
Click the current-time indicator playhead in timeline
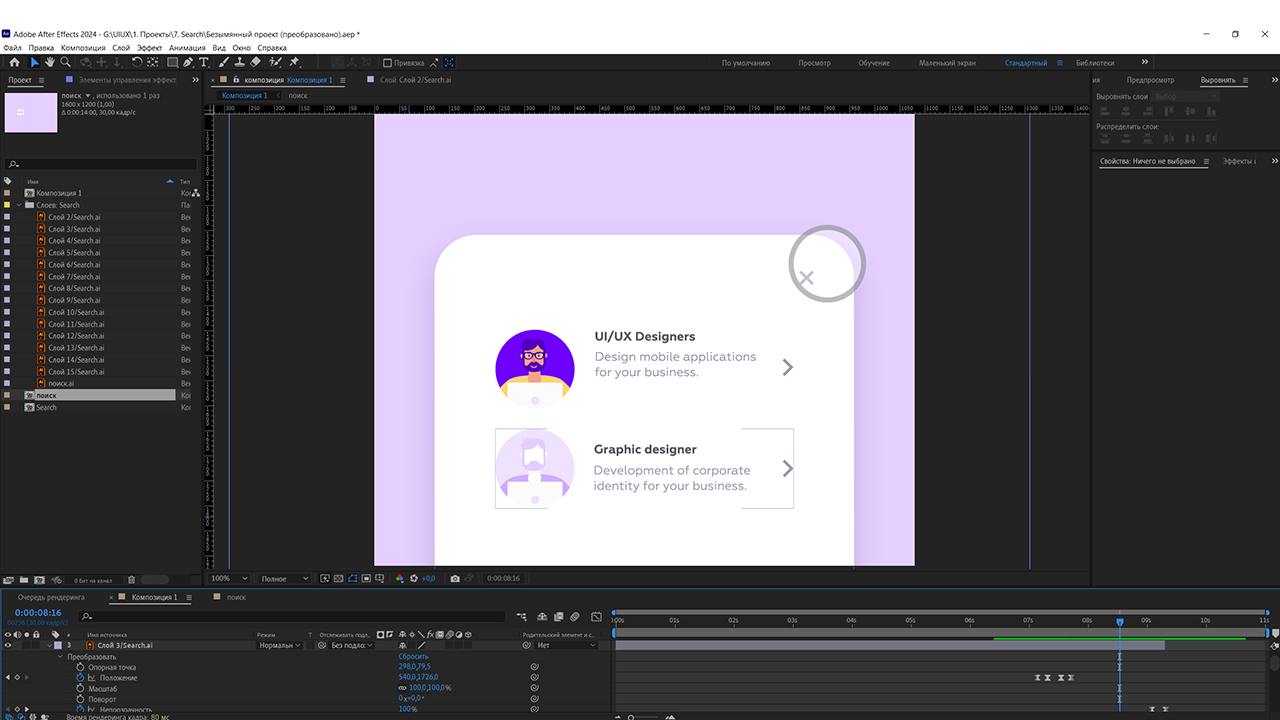tap(1120, 622)
